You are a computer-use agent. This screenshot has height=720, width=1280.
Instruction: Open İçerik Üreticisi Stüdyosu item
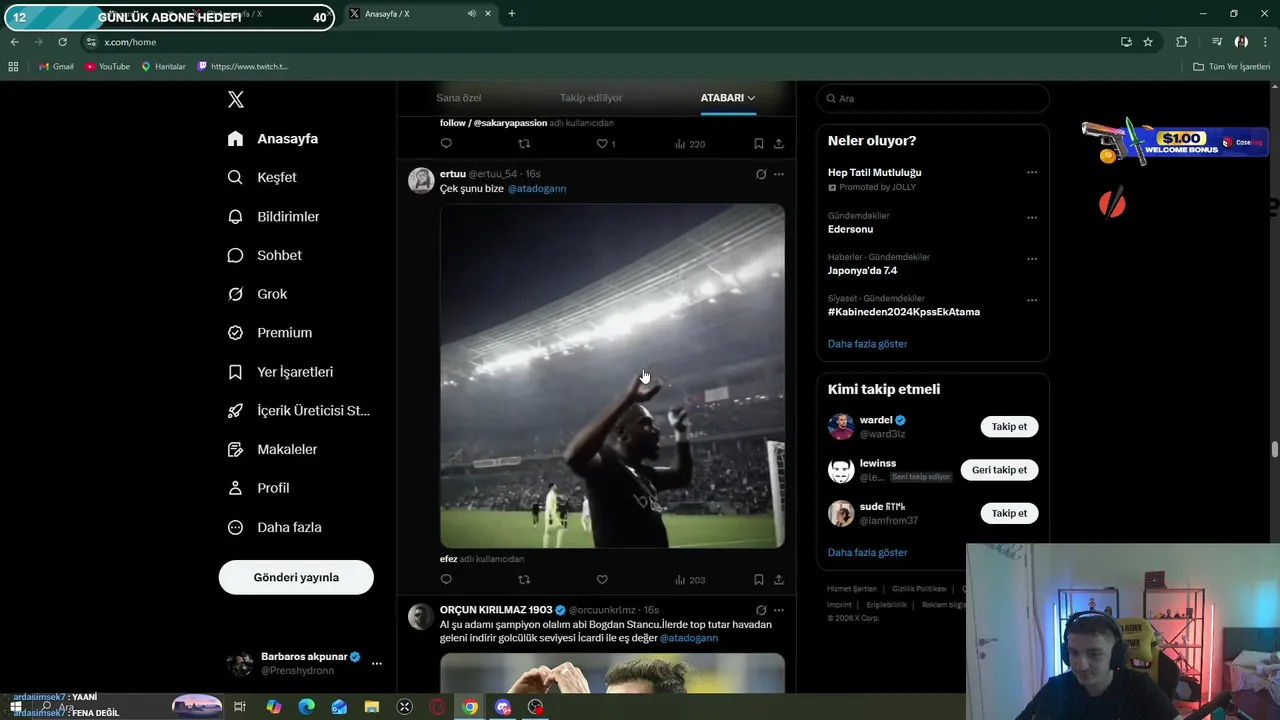click(299, 411)
